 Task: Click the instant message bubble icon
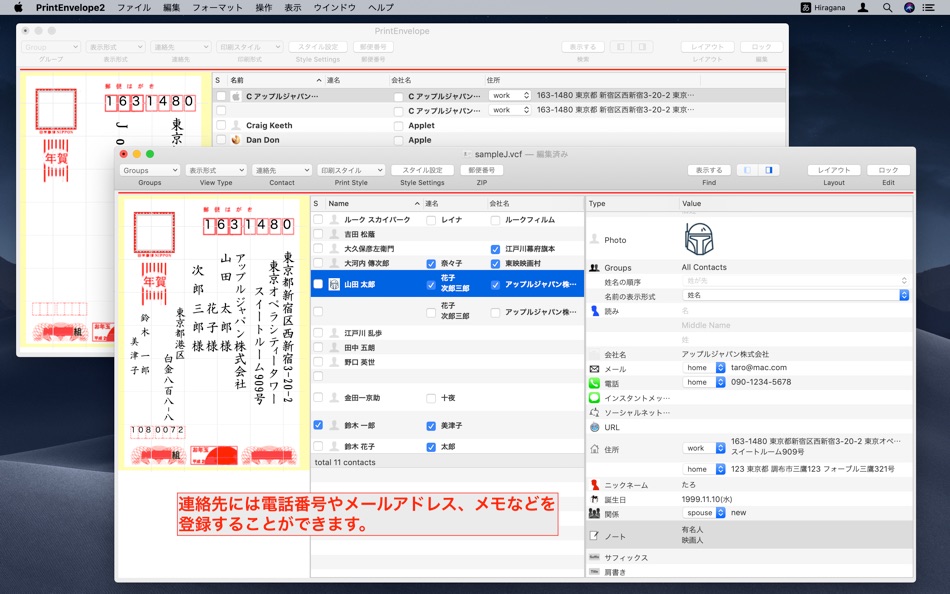pos(594,398)
